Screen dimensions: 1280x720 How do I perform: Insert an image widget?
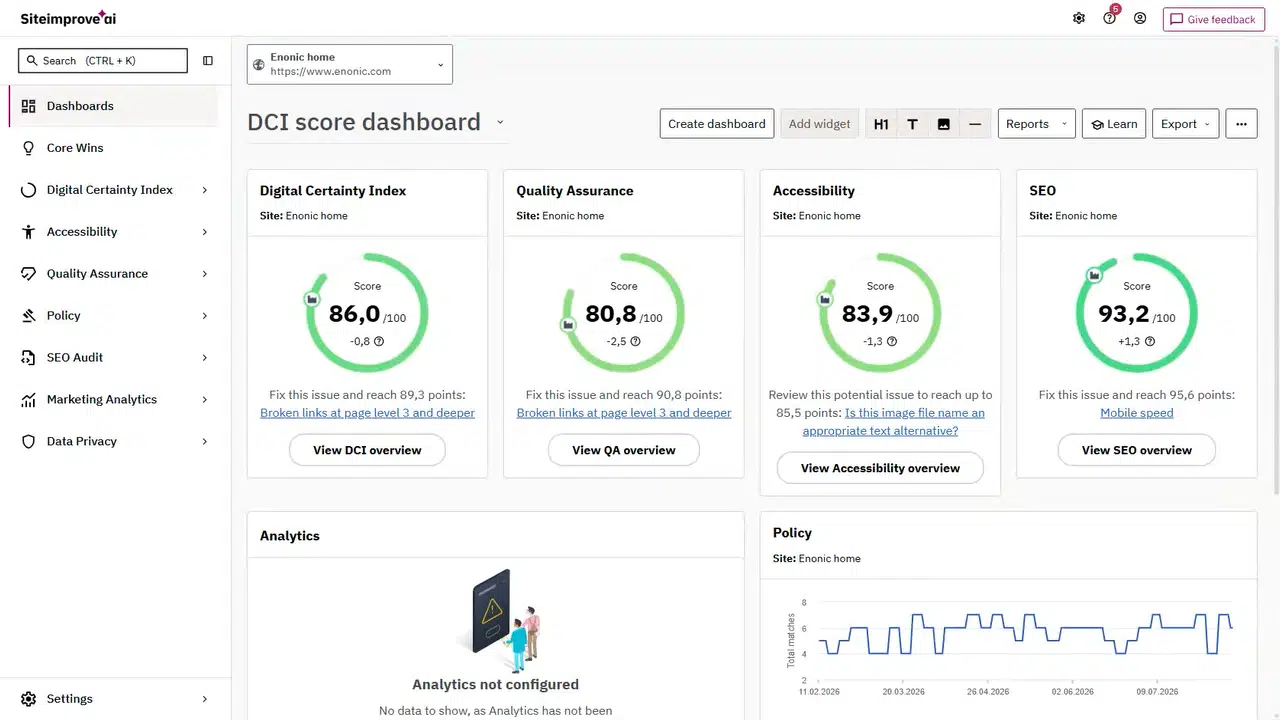pyautogui.click(x=943, y=124)
